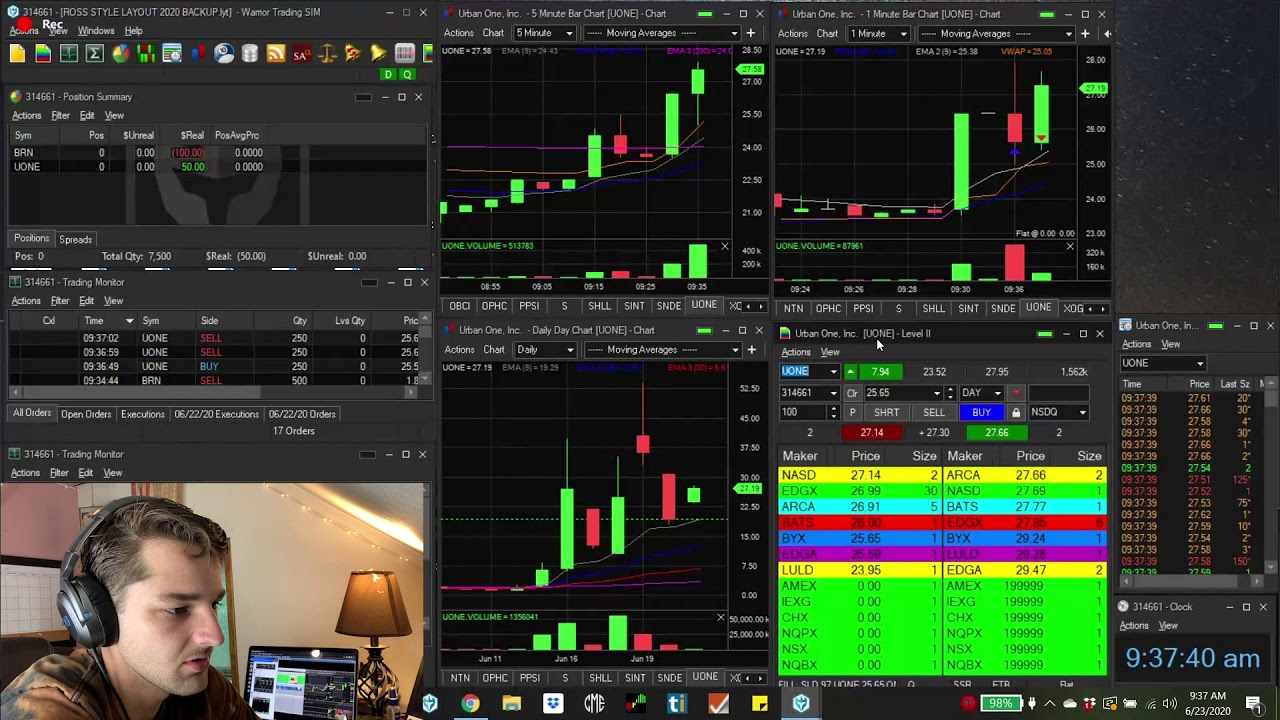Click the red-green heatmap toolbar icon

click(x=147, y=54)
